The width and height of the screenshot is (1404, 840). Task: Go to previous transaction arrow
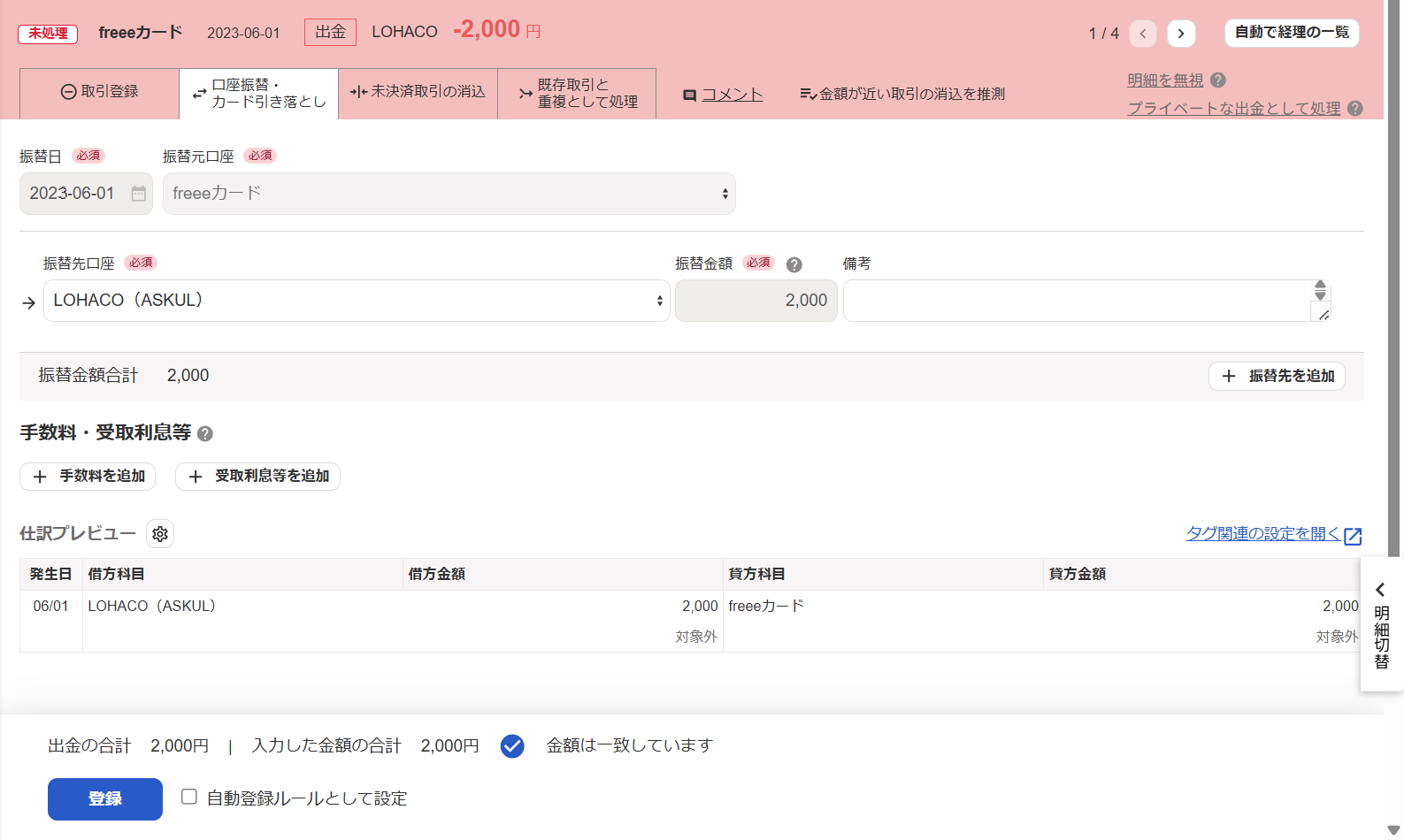coord(1143,34)
